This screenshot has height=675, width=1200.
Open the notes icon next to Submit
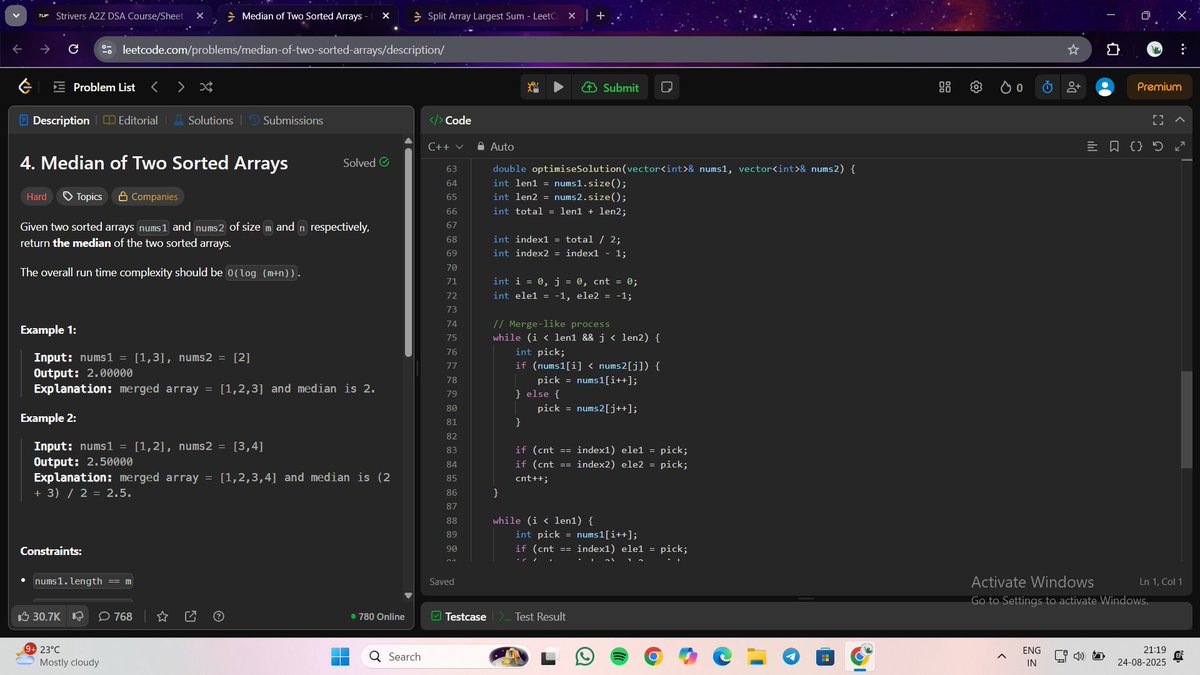(x=666, y=87)
